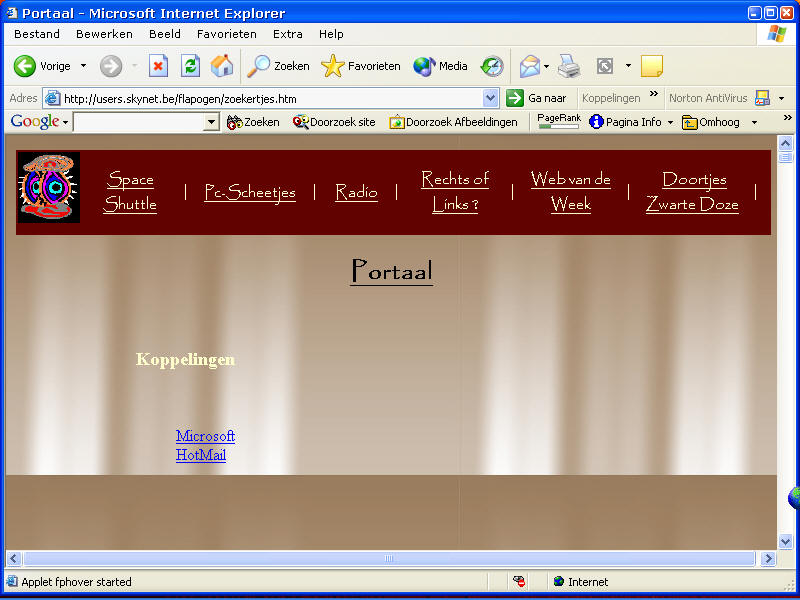
Task: Expand the Omhoog dropdown arrow
Action: (754, 122)
